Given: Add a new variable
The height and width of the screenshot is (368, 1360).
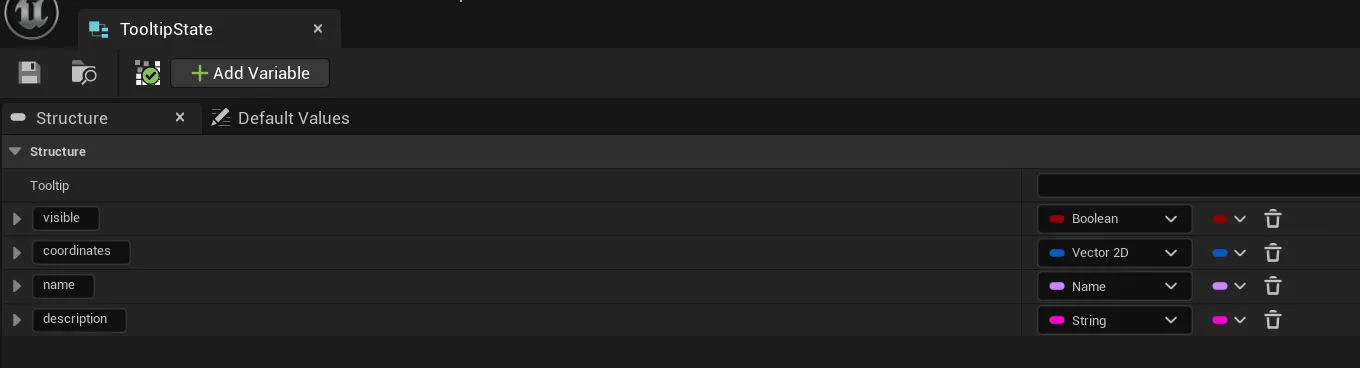Looking at the screenshot, I should (x=250, y=73).
